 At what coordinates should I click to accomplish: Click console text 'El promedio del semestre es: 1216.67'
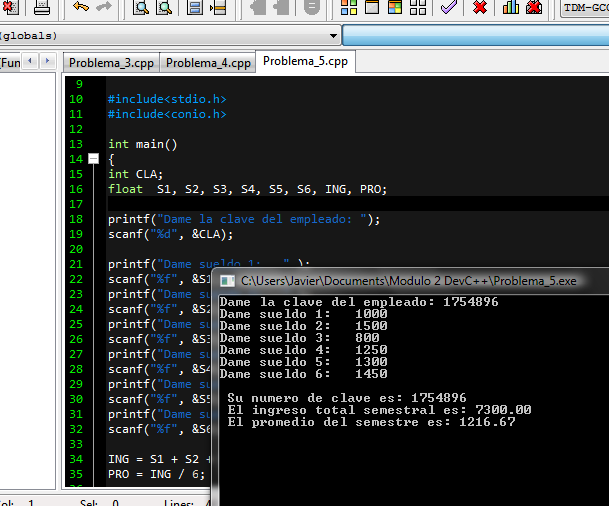(x=371, y=422)
